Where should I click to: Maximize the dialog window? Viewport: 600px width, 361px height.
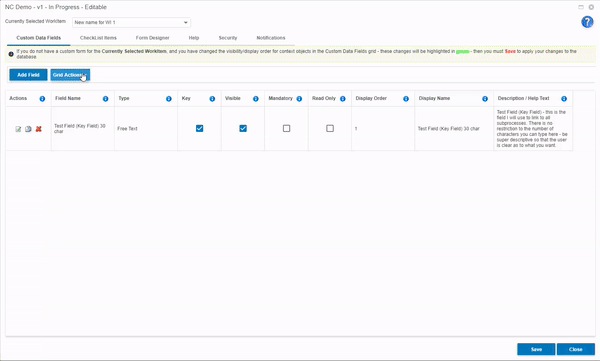(x=581, y=7)
